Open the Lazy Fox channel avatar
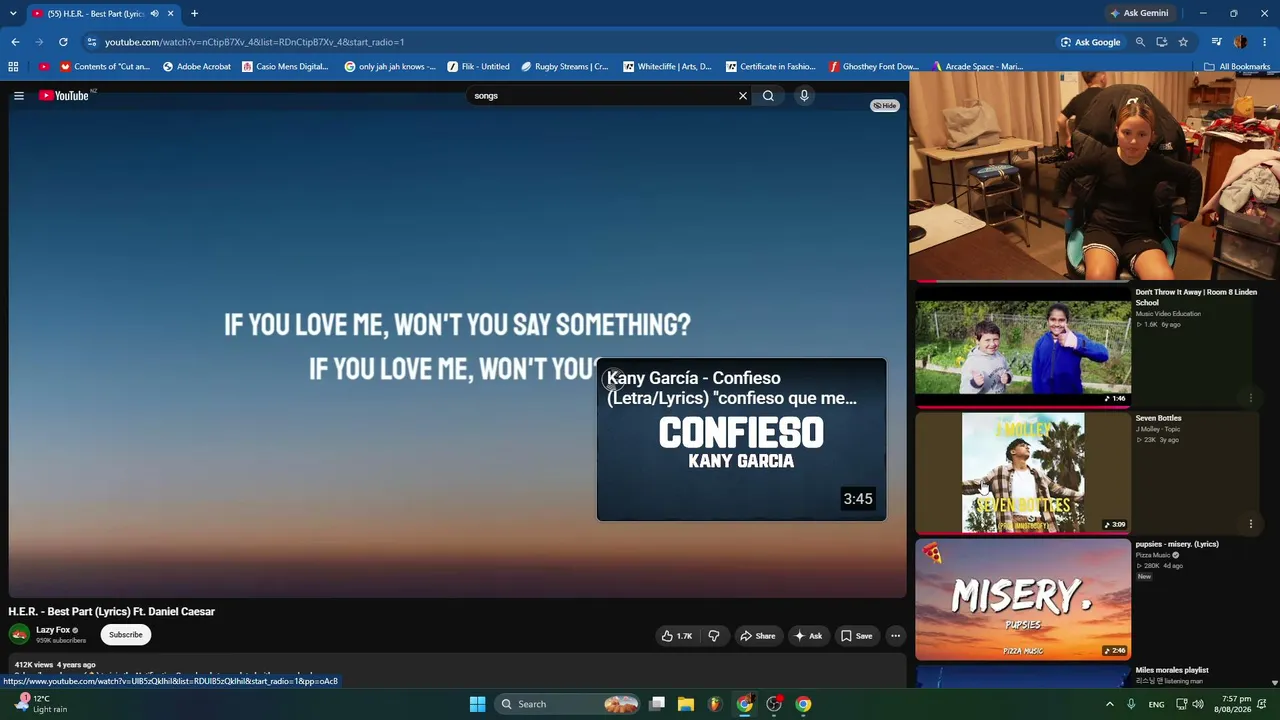Viewport: 1280px width, 720px height. 19,635
